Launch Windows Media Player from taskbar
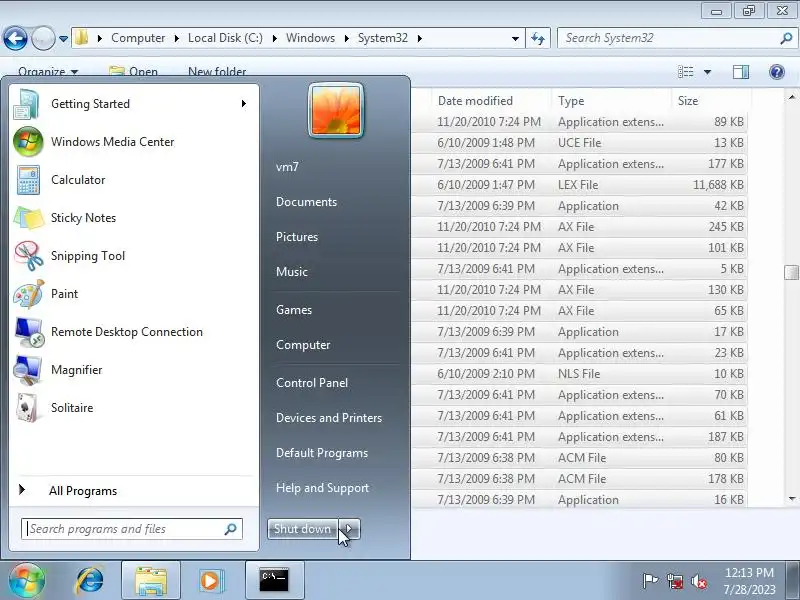Image resolution: width=800 pixels, height=600 pixels. point(211,581)
